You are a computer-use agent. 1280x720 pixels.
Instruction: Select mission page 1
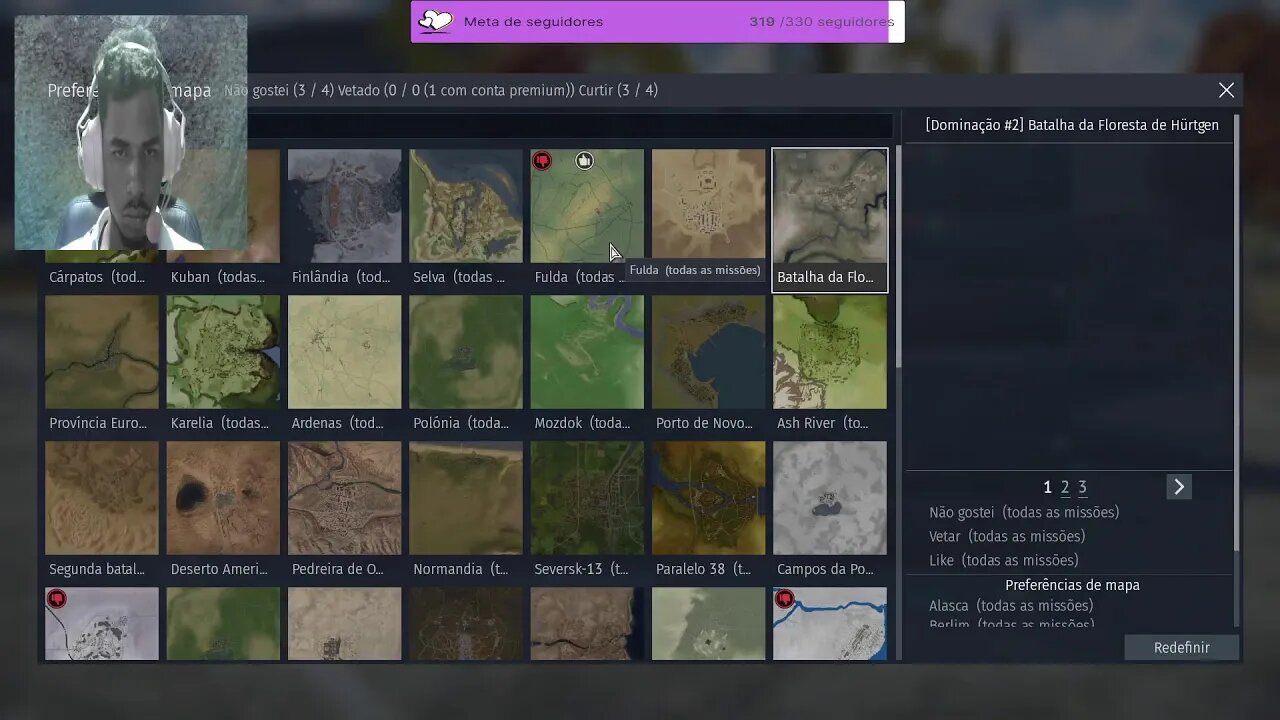[1047, 487]
